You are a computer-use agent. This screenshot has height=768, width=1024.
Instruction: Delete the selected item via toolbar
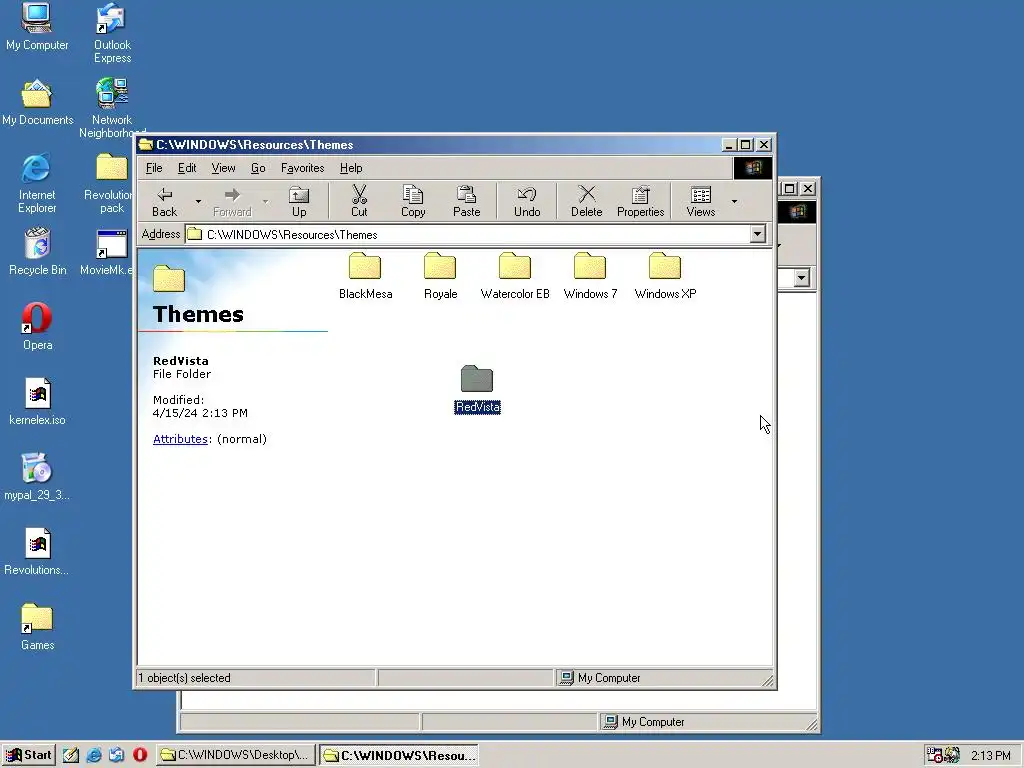[586, 201]
